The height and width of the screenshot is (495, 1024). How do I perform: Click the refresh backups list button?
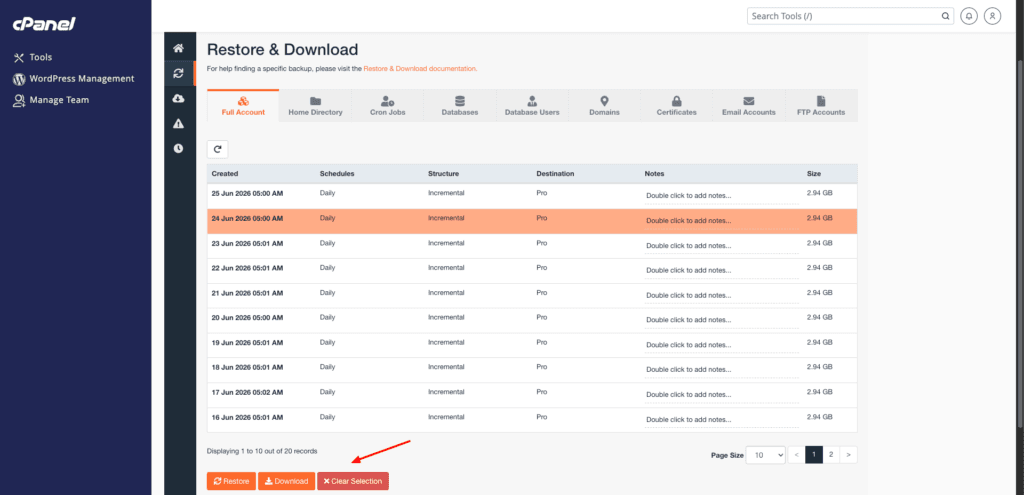217,150
